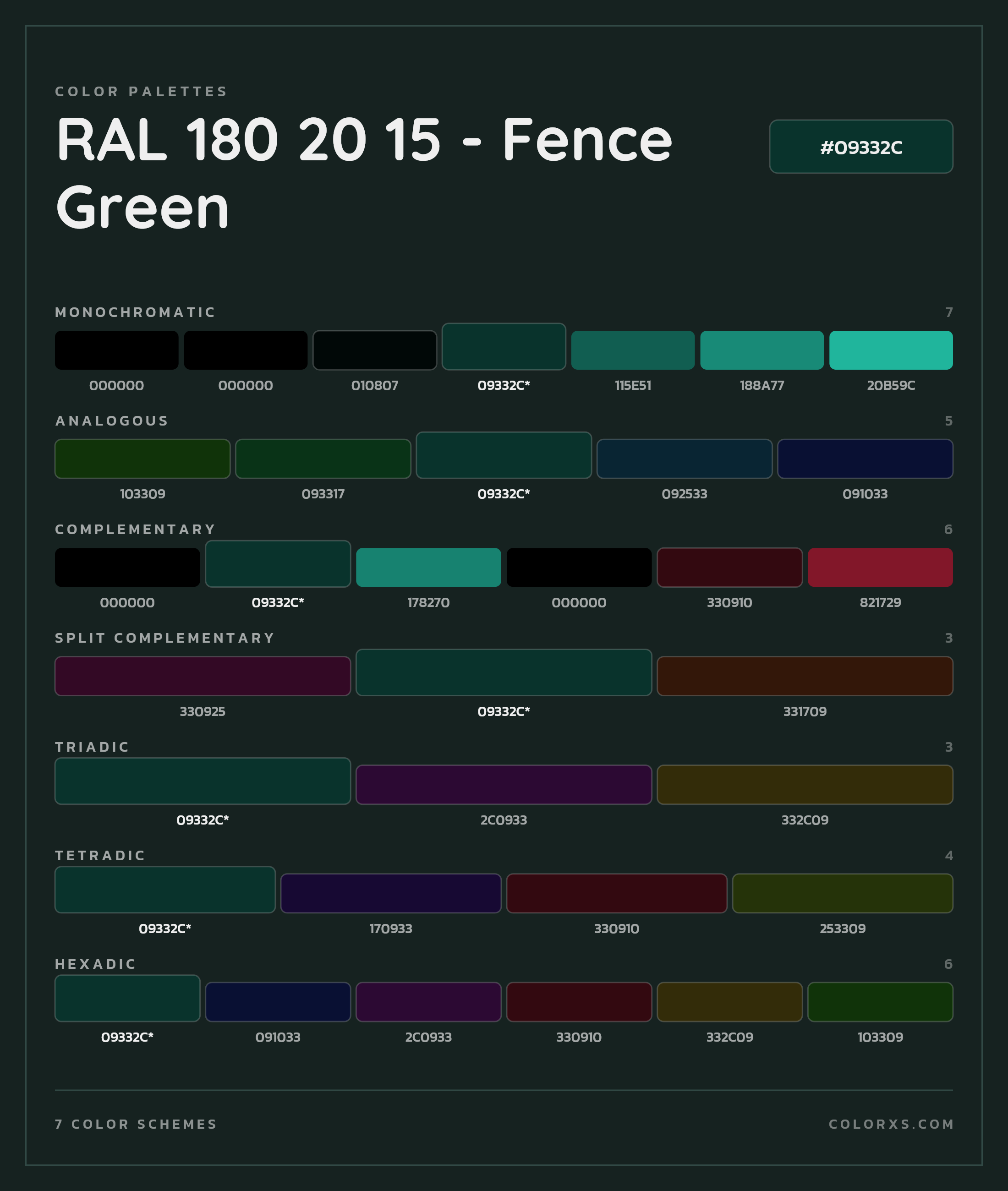Screen dimensions: 1008x1191
Task: Select the 178270 complementary swatch
Action: [428, 567]
